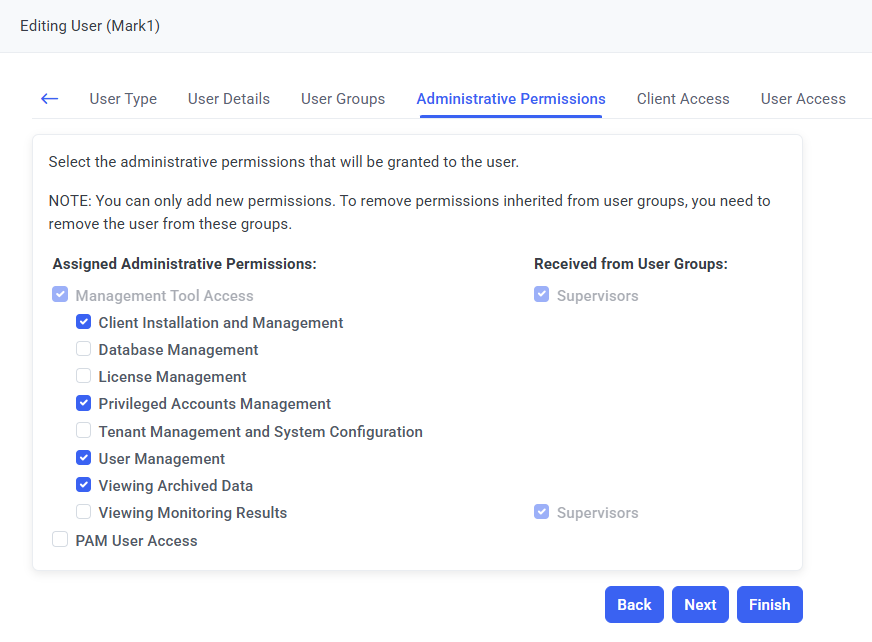The width and height of the screenshot is (872, 642).
Task: Switch to the User Access tab
Action: pyautogui.click(x=803, y=99)
